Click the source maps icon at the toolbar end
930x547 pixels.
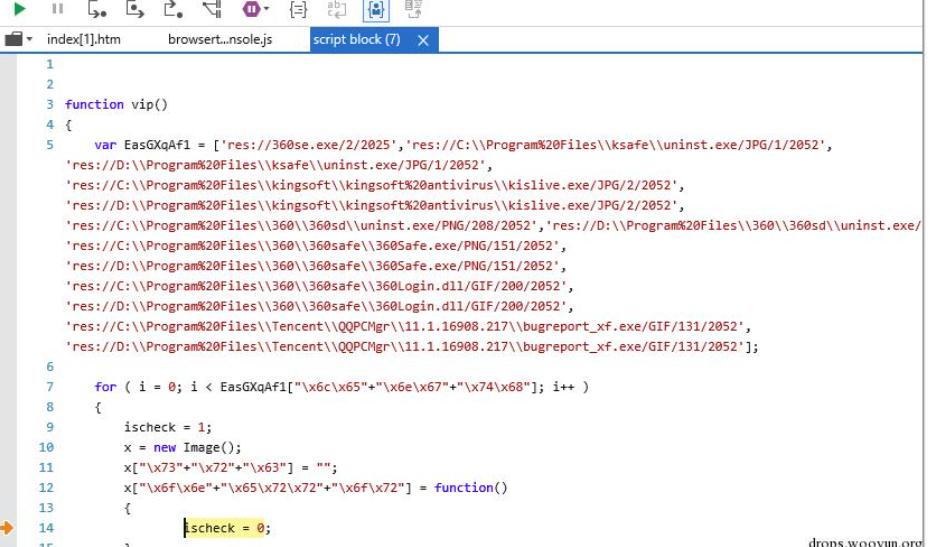[413, 9]
